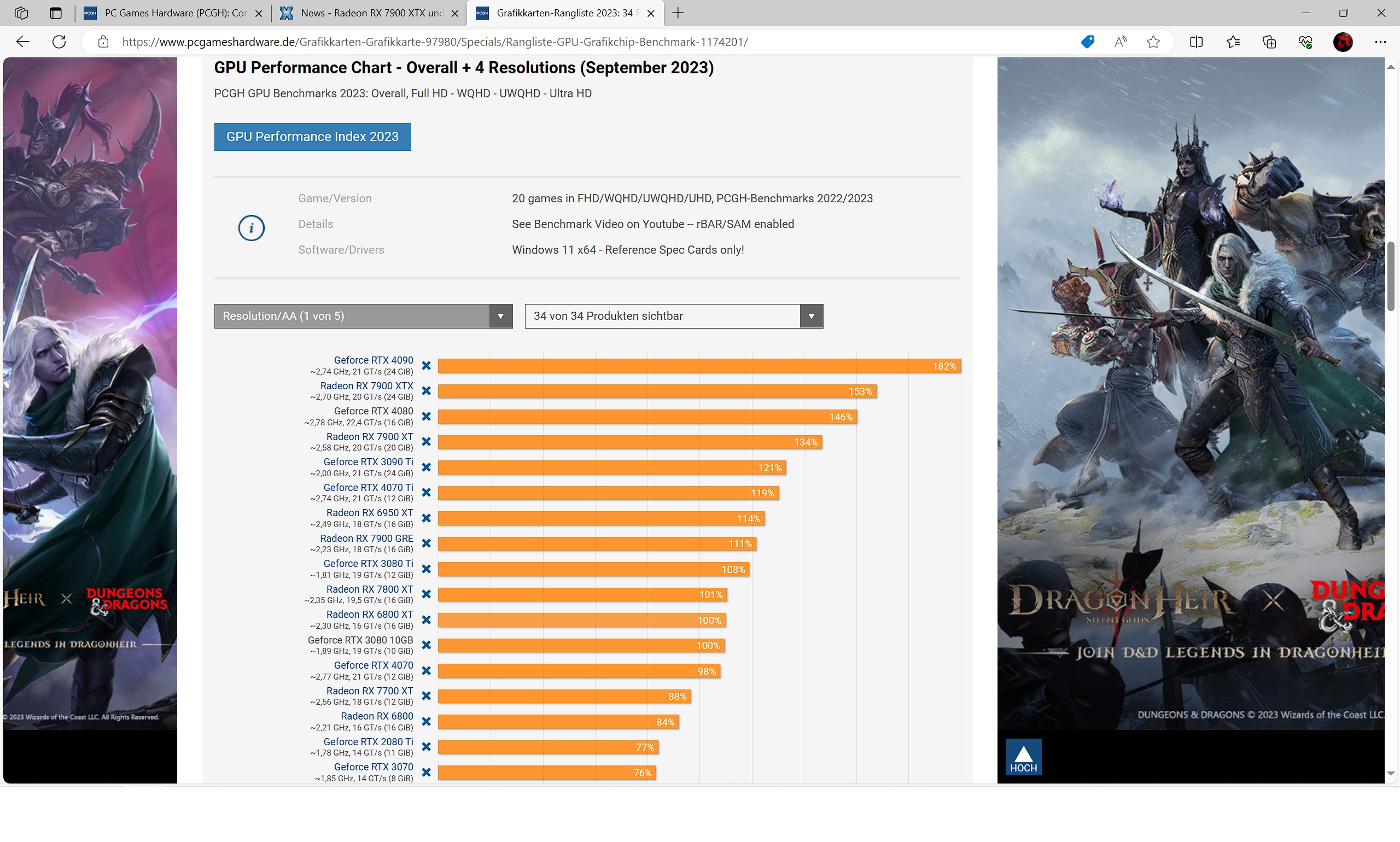The width and height of the screenshot is (1400, 842).
Task: Expand the 34 von 34 Produkten dropdown
Action: coord(674,316)
